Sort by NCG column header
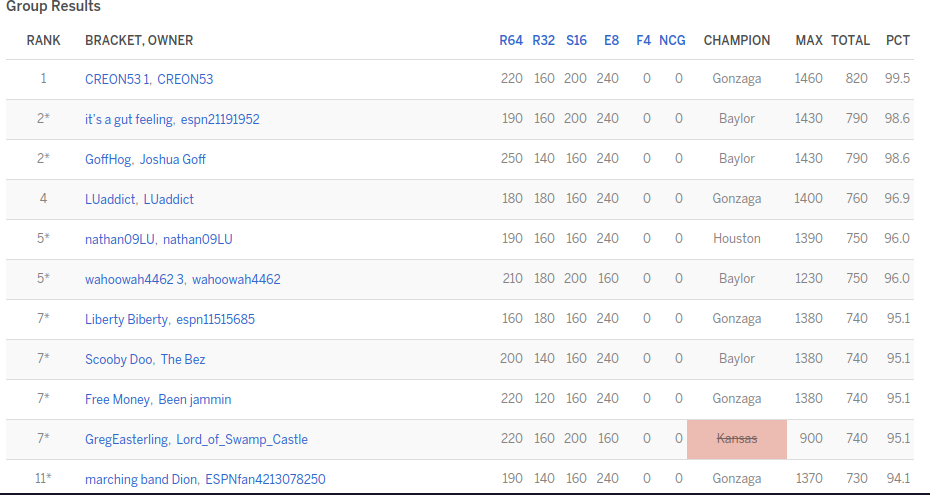Screen dimensions: 930x495 (x=673, y=41)
